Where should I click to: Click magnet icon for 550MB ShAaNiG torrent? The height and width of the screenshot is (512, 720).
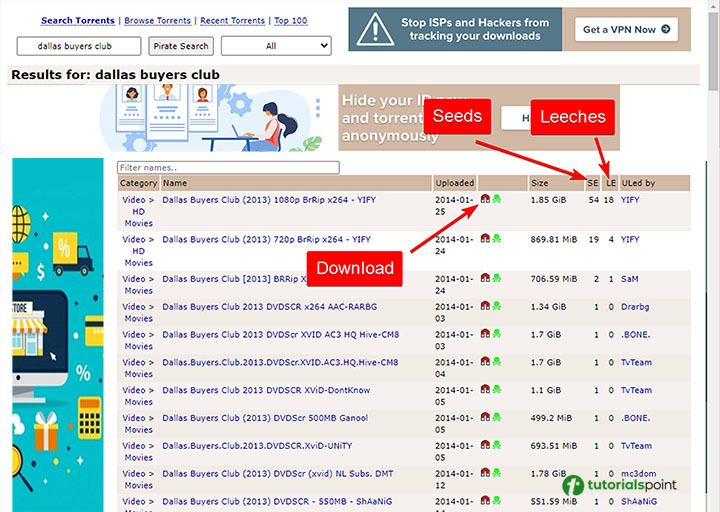[485, 501]
